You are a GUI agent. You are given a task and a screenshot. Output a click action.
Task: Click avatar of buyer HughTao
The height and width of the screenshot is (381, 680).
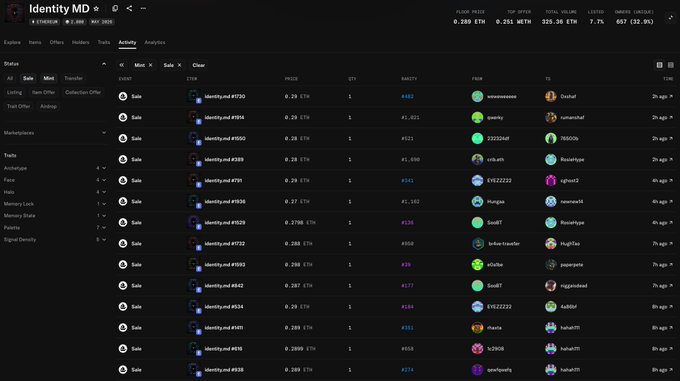pos(550,244)
